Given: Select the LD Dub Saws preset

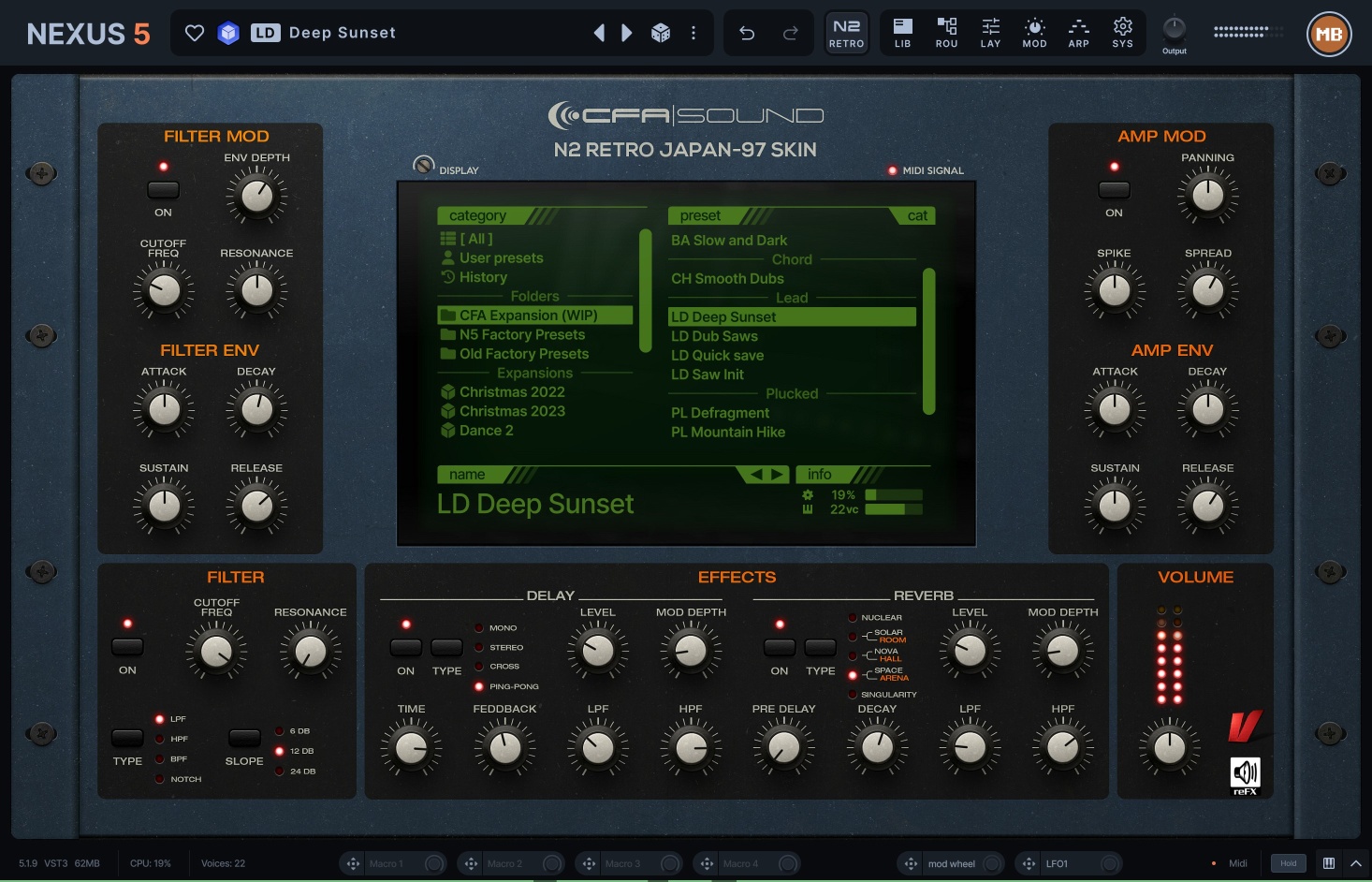Looking at the screenshot, I should [x=792, y=336].
